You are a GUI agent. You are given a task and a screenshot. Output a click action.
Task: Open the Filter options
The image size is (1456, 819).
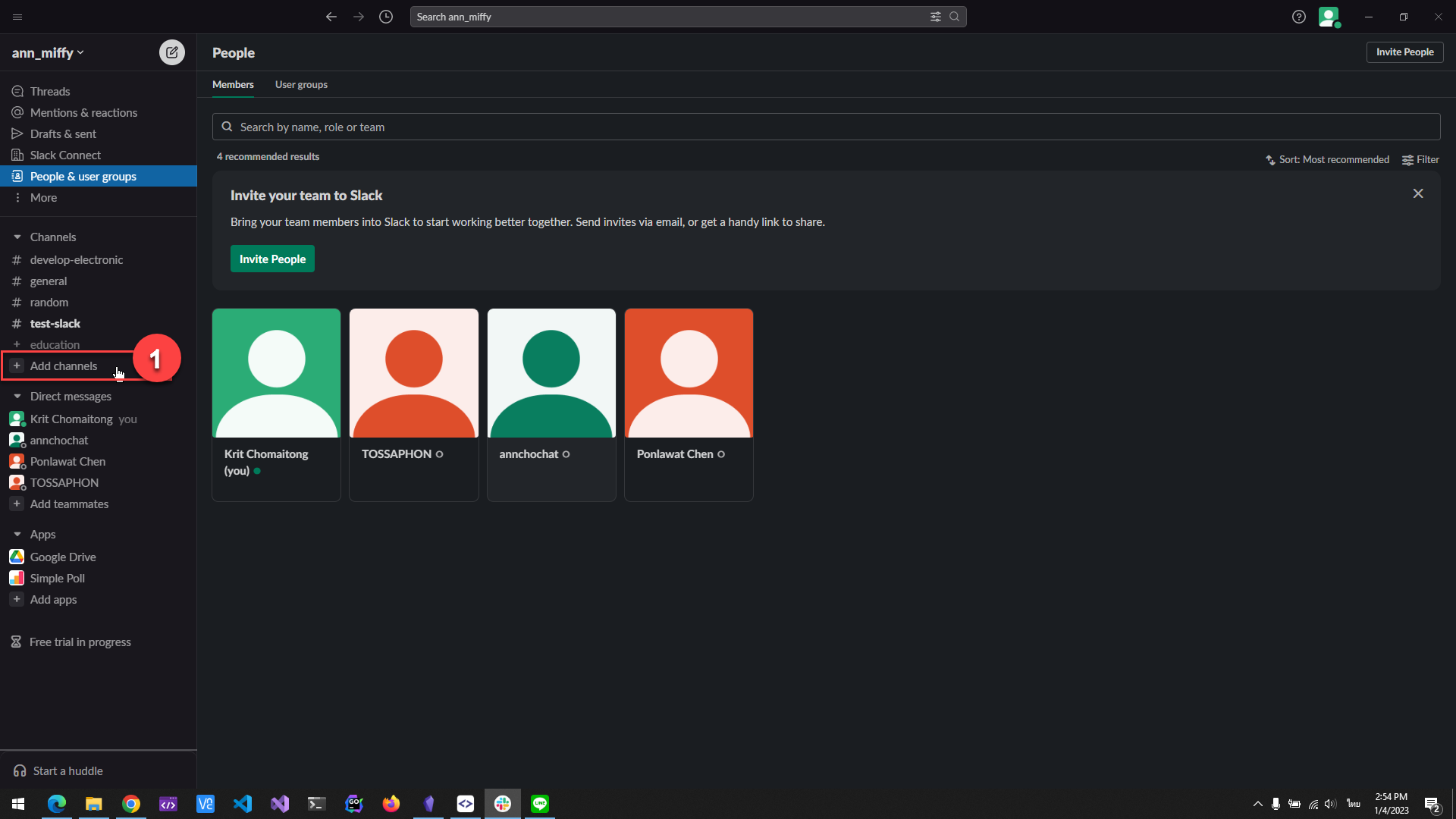click(1420, 159)
